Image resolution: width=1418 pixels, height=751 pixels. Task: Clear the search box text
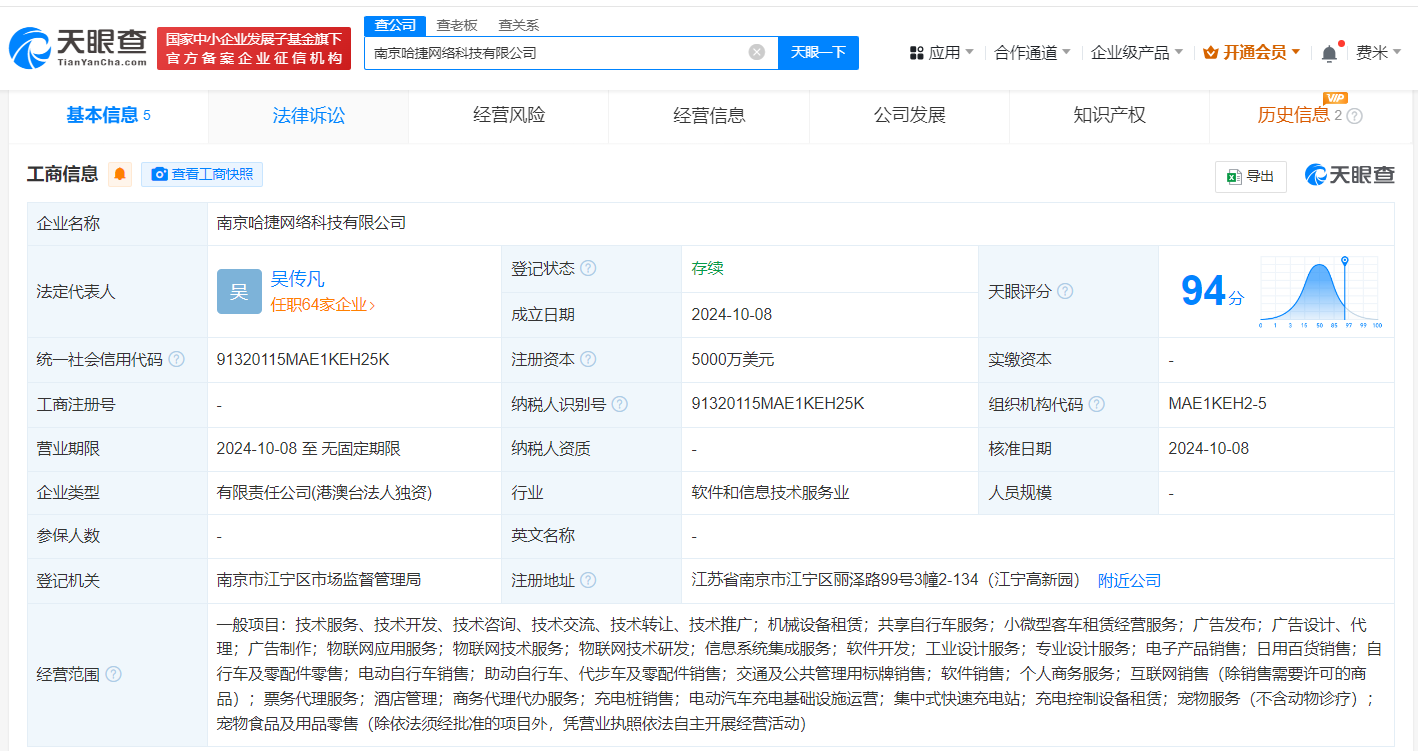[x=757, y=52]
